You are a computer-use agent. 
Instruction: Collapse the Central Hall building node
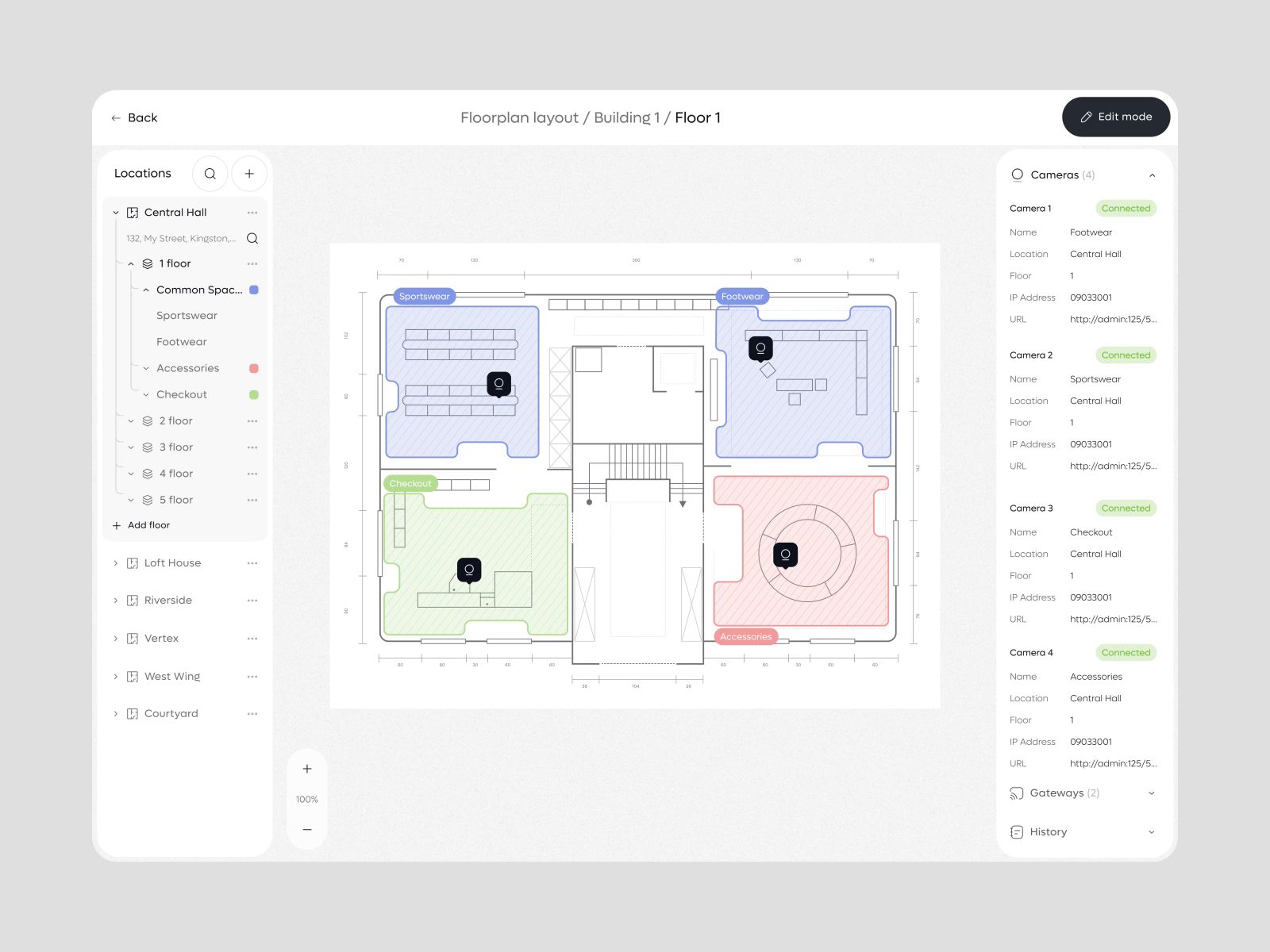(116, 213)
